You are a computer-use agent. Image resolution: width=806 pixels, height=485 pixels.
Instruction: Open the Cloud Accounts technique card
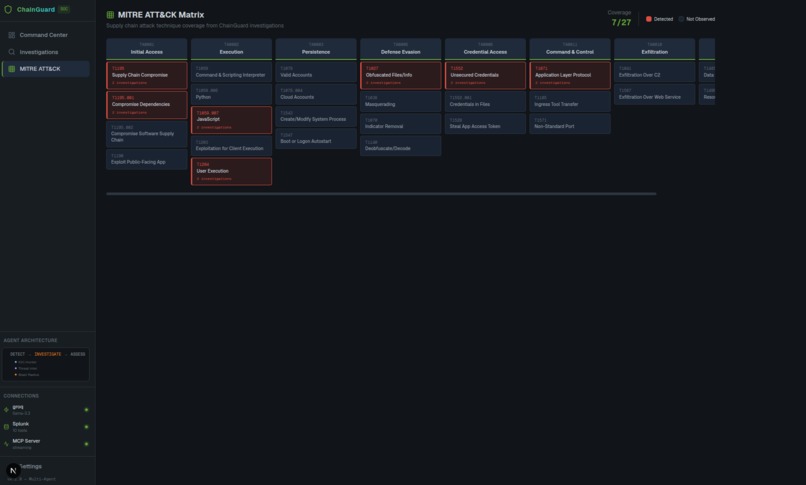click(316, 94)
